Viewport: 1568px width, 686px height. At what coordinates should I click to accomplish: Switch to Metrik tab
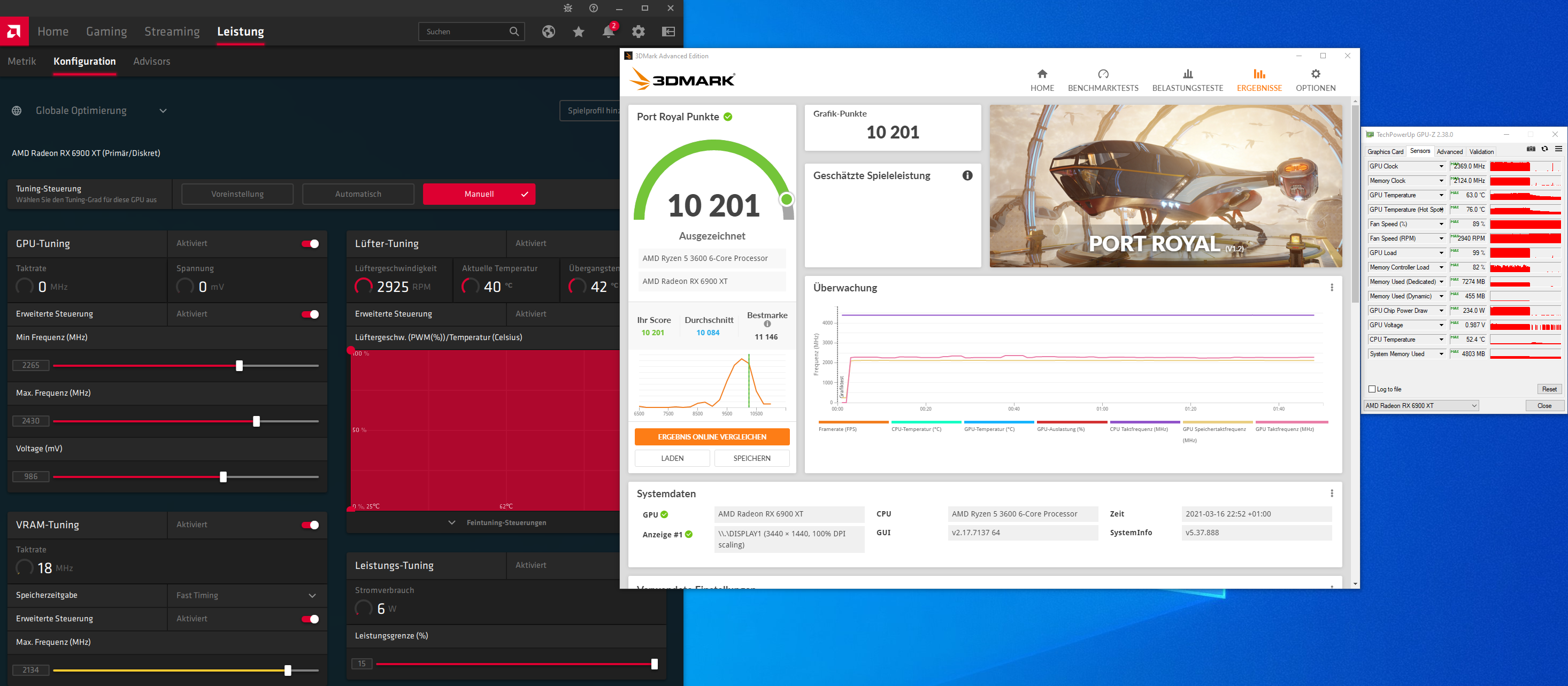tap(22, 61)
